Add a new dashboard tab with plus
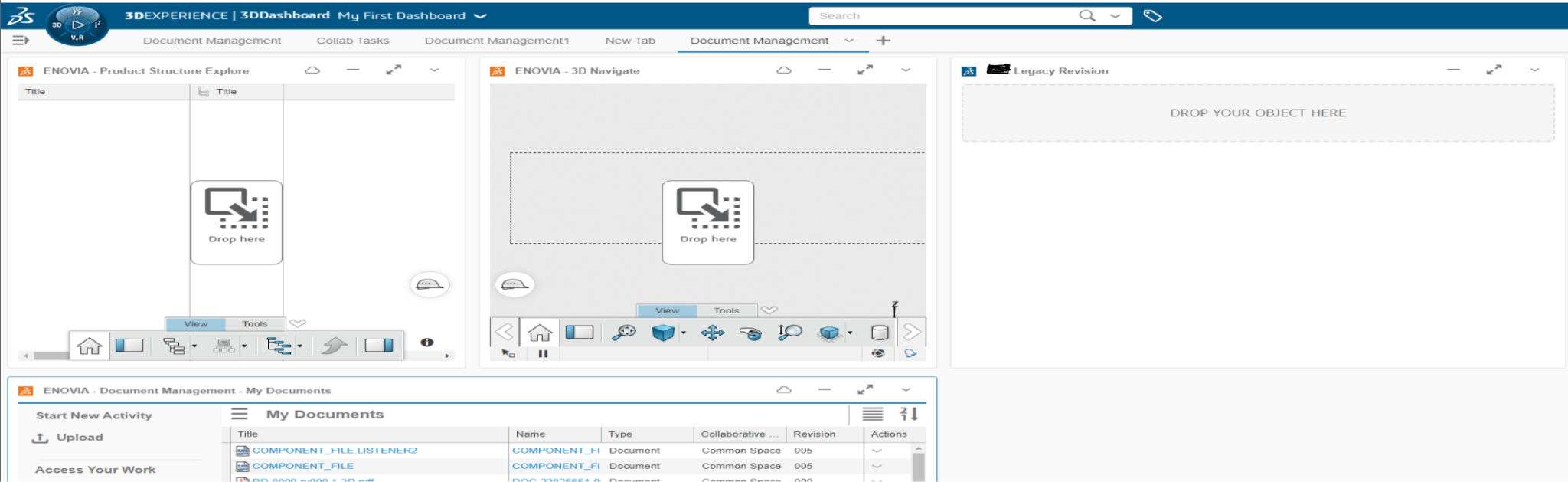Viewport: 1568px width, 482px height. [883, 41]
